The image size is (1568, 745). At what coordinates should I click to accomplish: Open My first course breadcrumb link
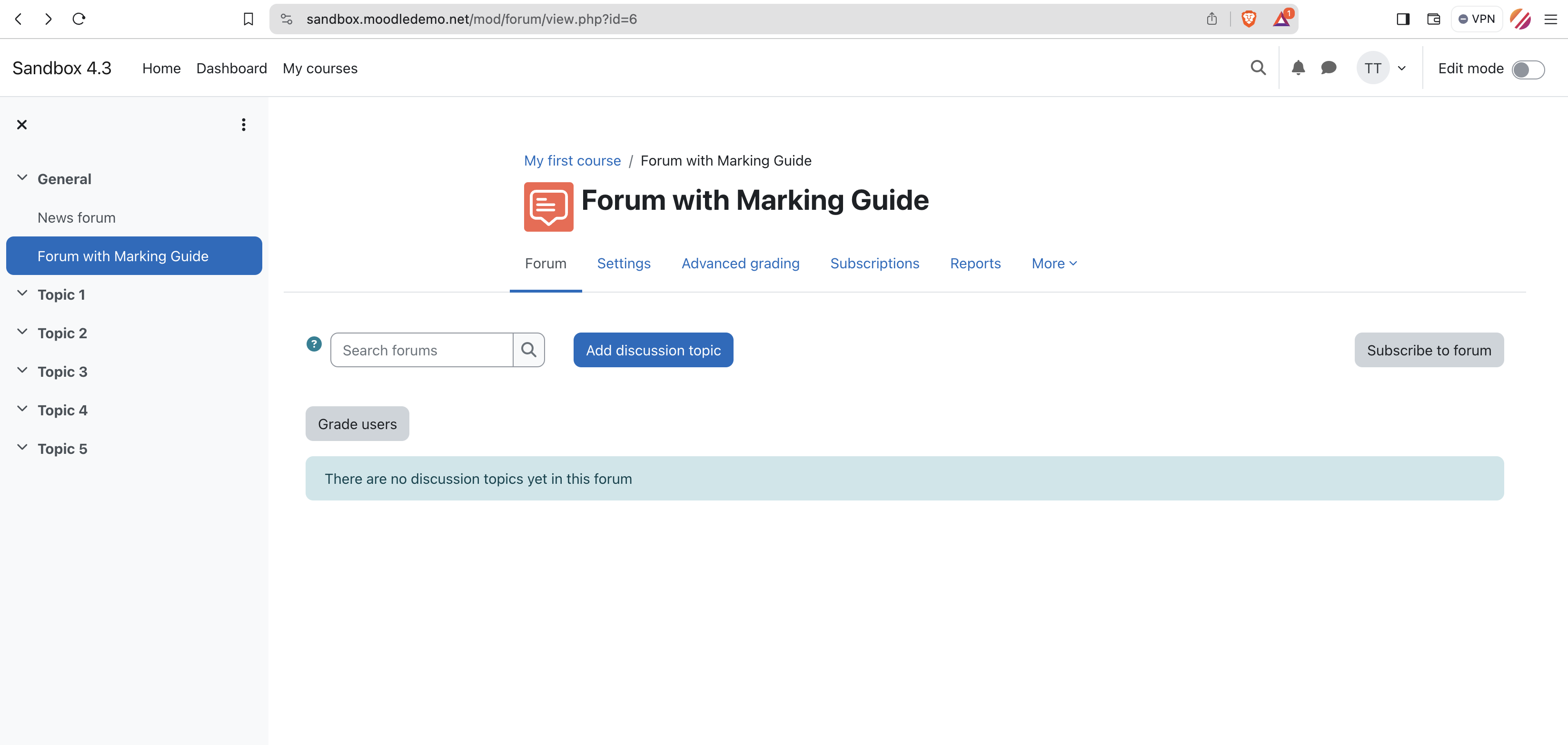tap(572, 160)
